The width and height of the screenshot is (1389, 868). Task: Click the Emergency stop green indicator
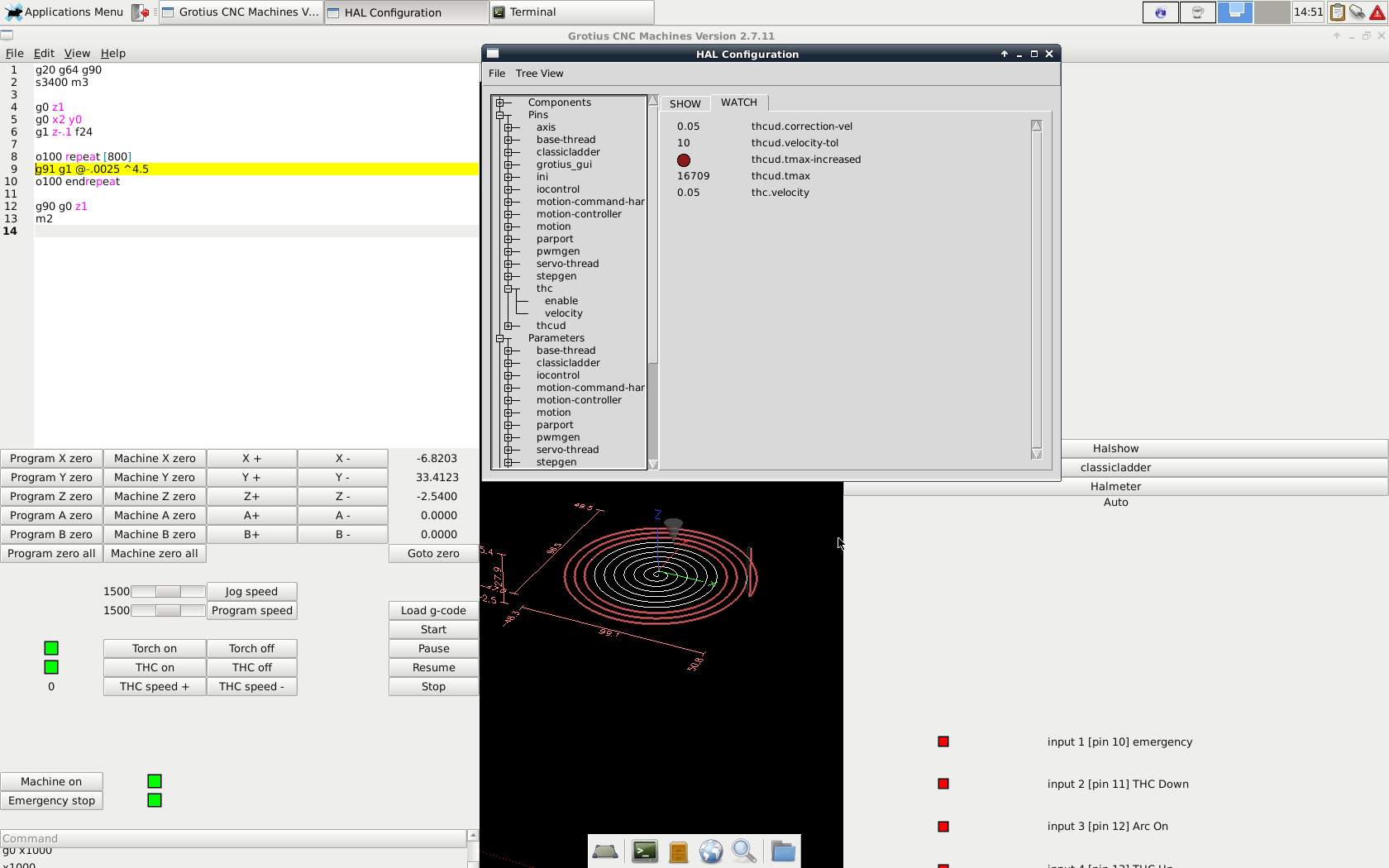coord(155,800)
